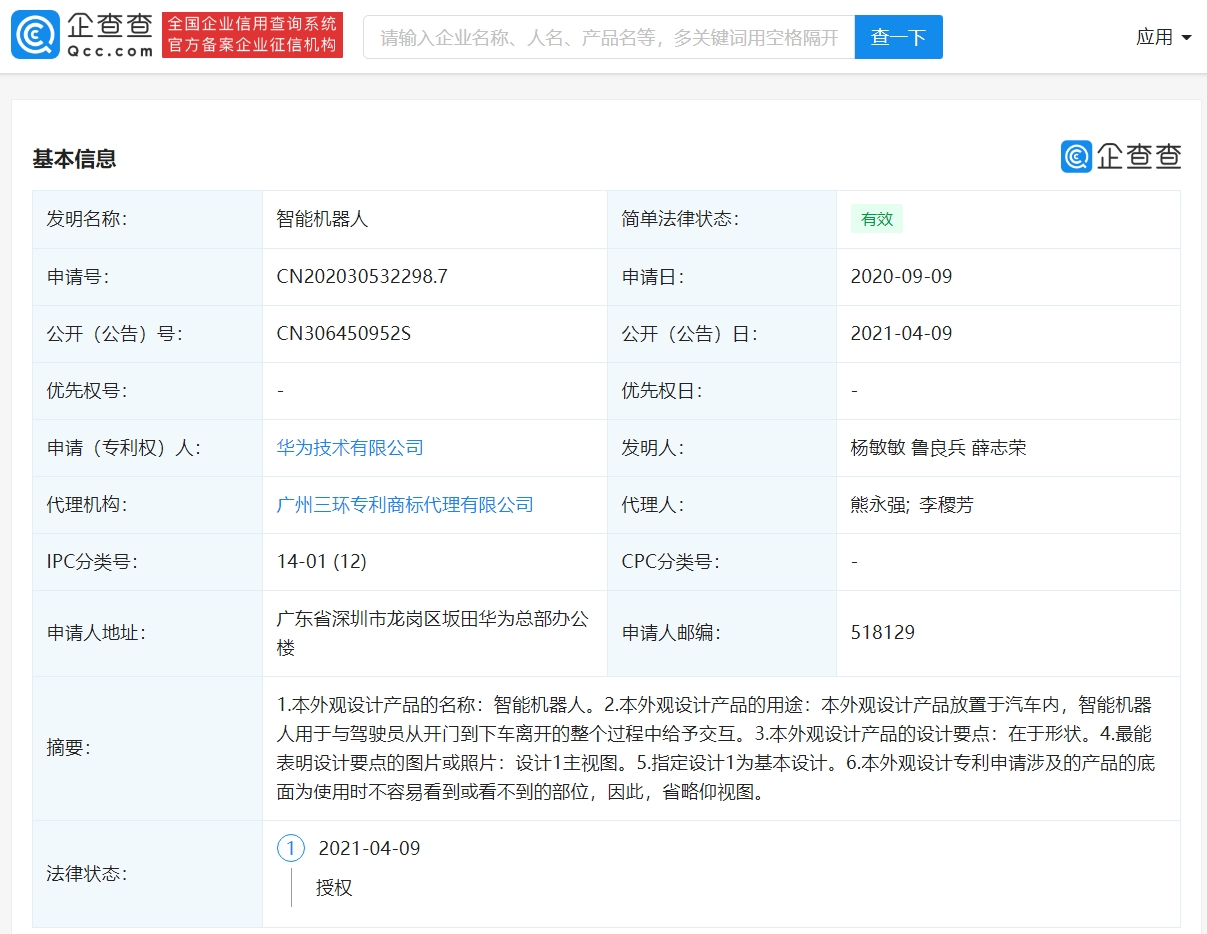Select application number CN202030532298.7
Image resolution: width=1207 pixels, height=934 pixels.
(x=362, y=277)
